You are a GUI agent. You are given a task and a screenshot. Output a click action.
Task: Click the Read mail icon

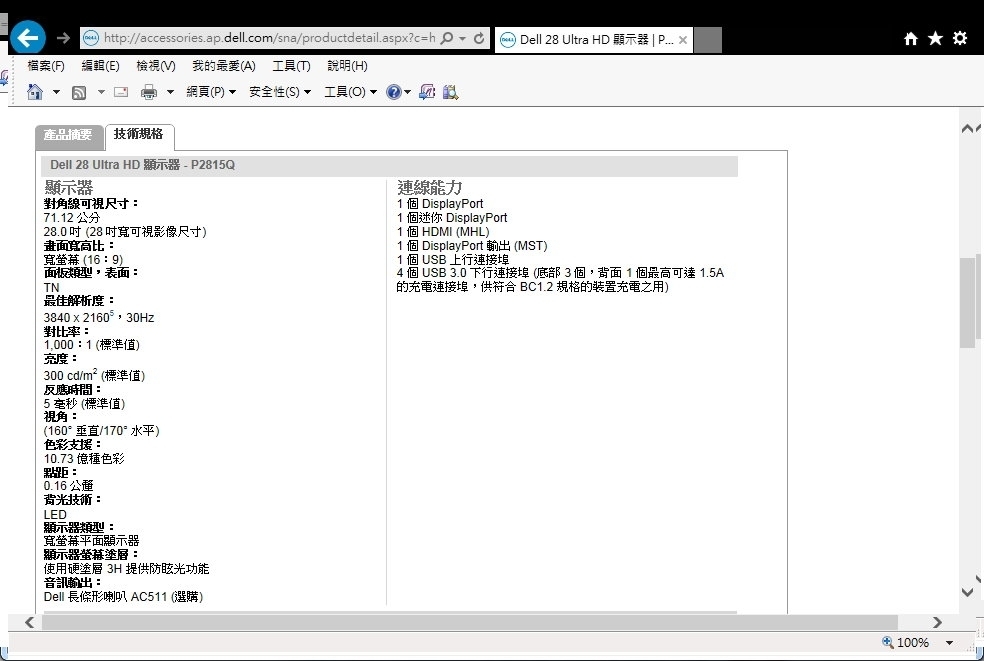click(121, 92)
